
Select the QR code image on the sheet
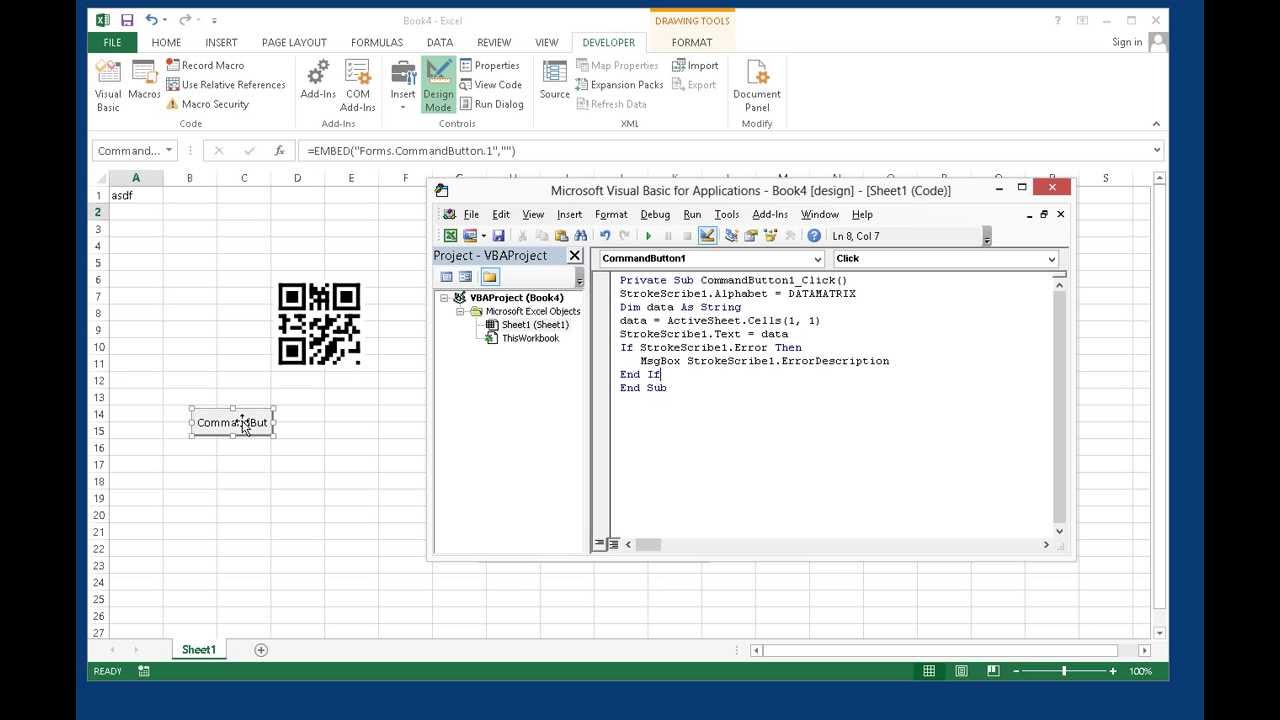319,324
